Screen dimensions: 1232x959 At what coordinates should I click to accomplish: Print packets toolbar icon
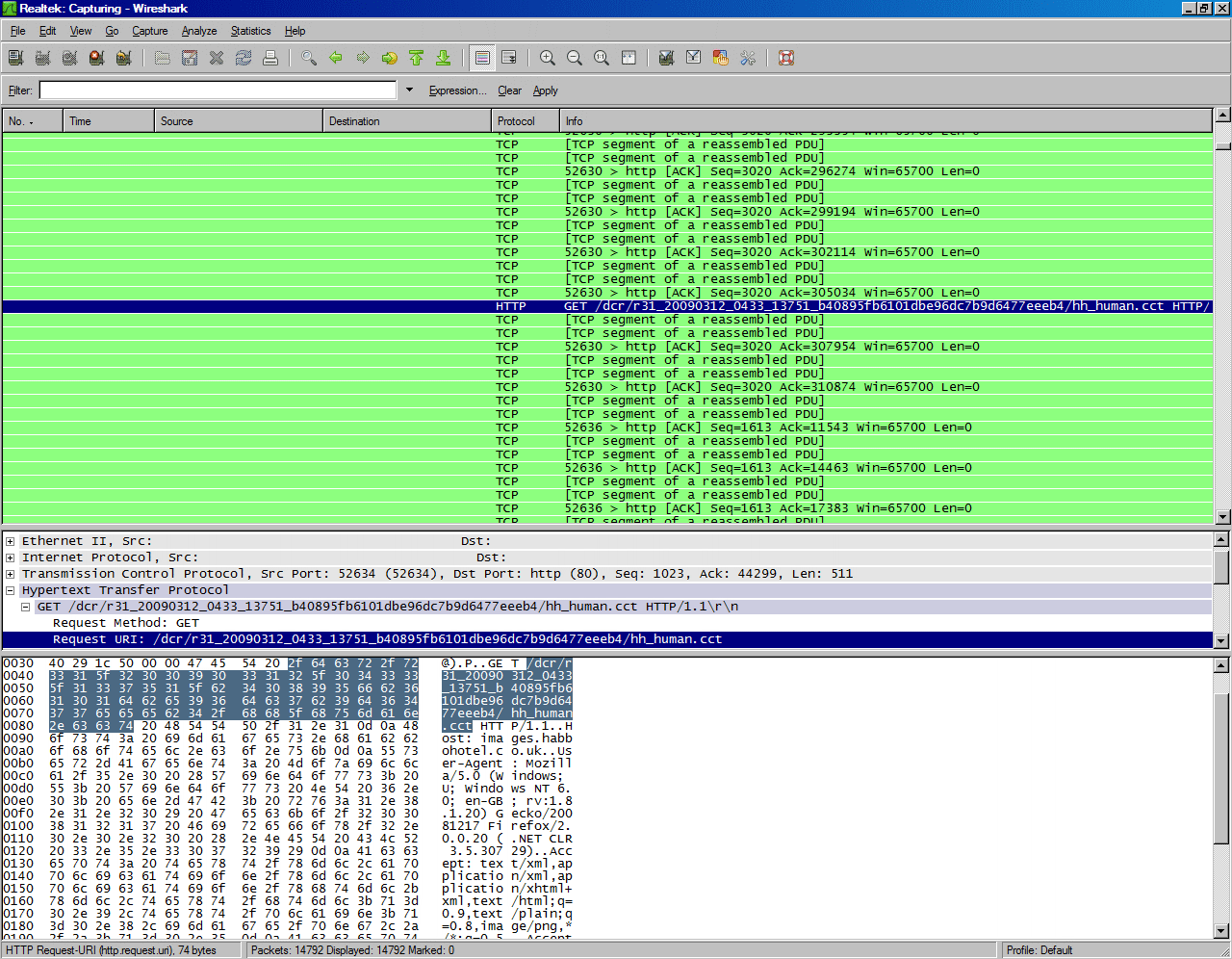270,58
